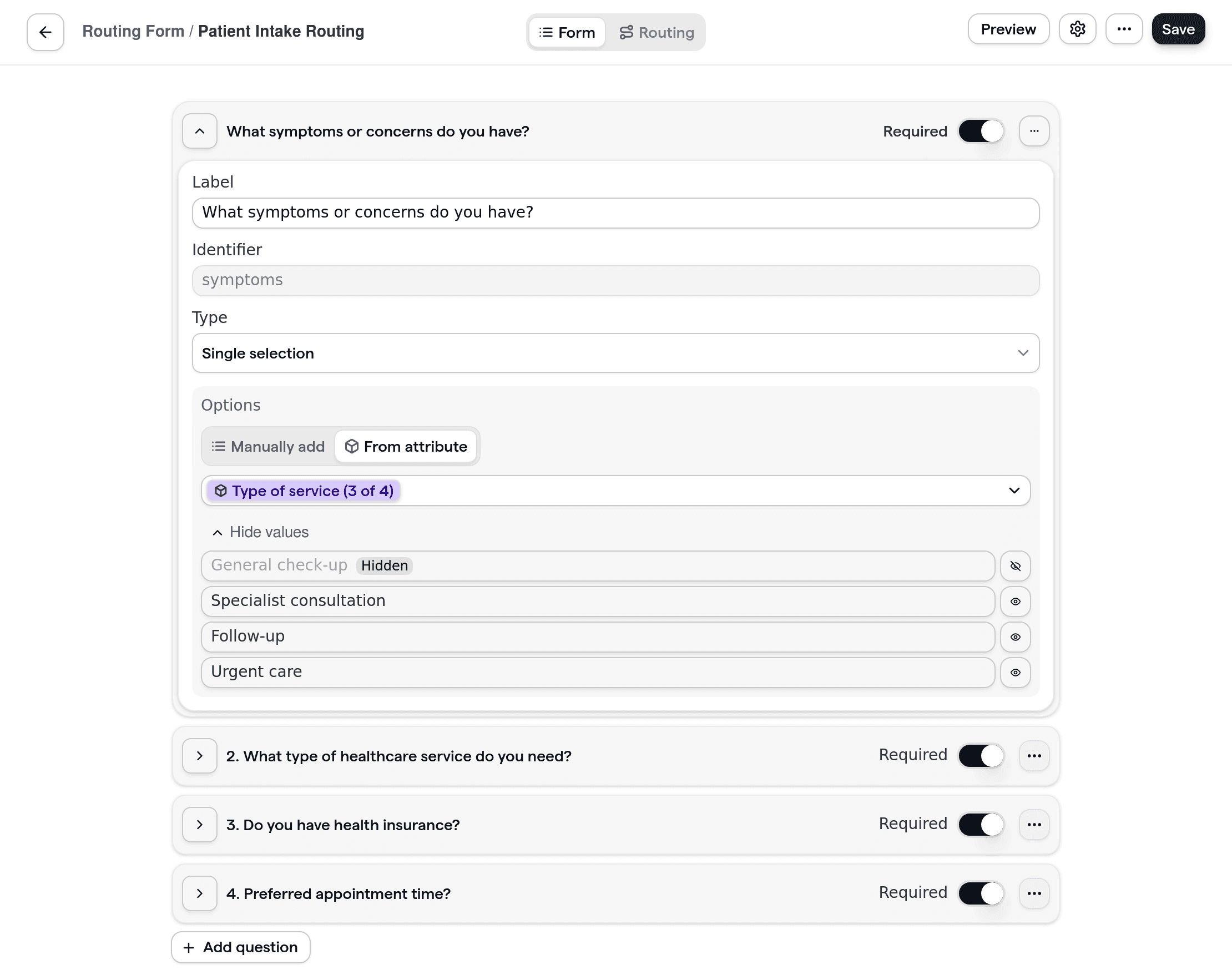Toggle Required off for the health insurance question
The height and width of the screenshot is (980, 1232).
point(981,825)
